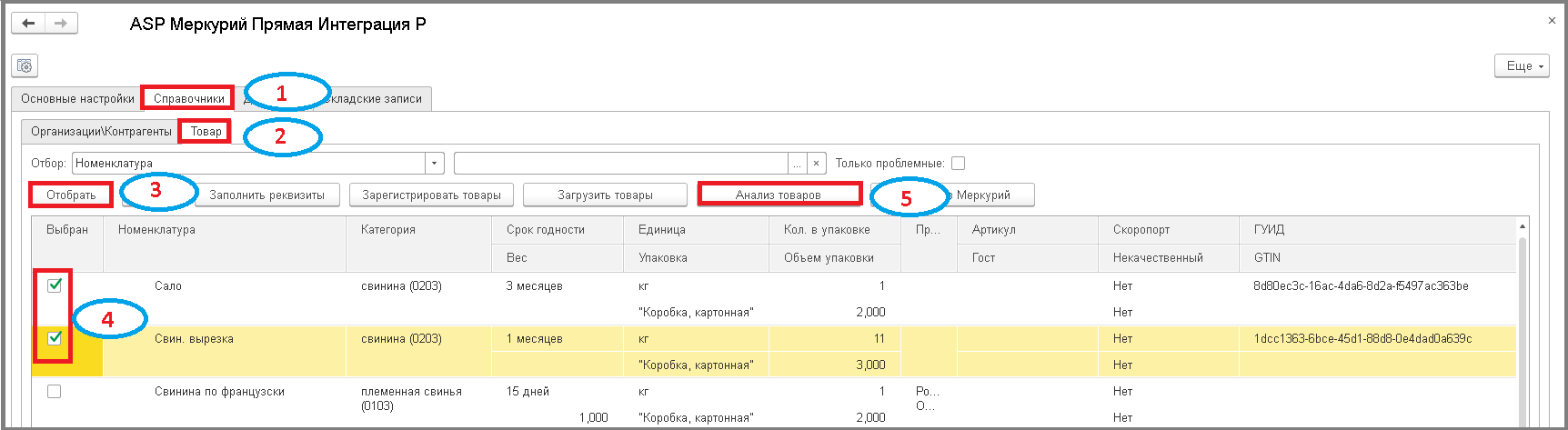Image resolution: width=1568 pixels, height=430 pixels.
Task: Click the Загрузить товары button
Action: click(605, 195)
